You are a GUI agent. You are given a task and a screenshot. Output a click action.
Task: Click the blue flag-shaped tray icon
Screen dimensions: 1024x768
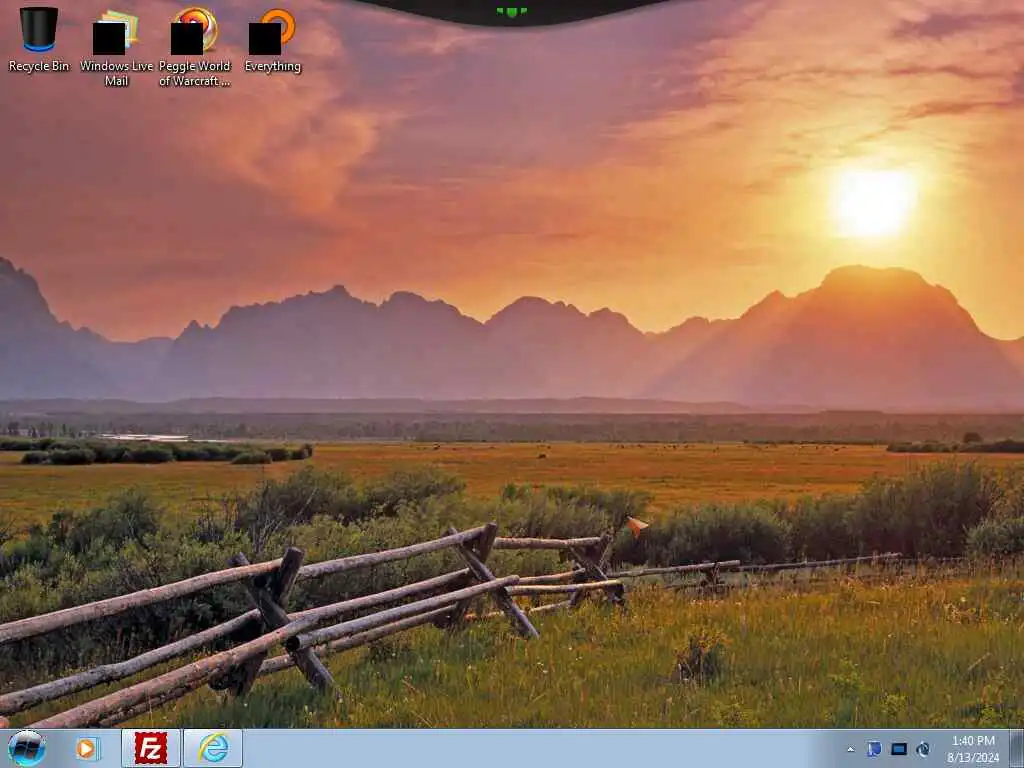[x=874, y=749]
